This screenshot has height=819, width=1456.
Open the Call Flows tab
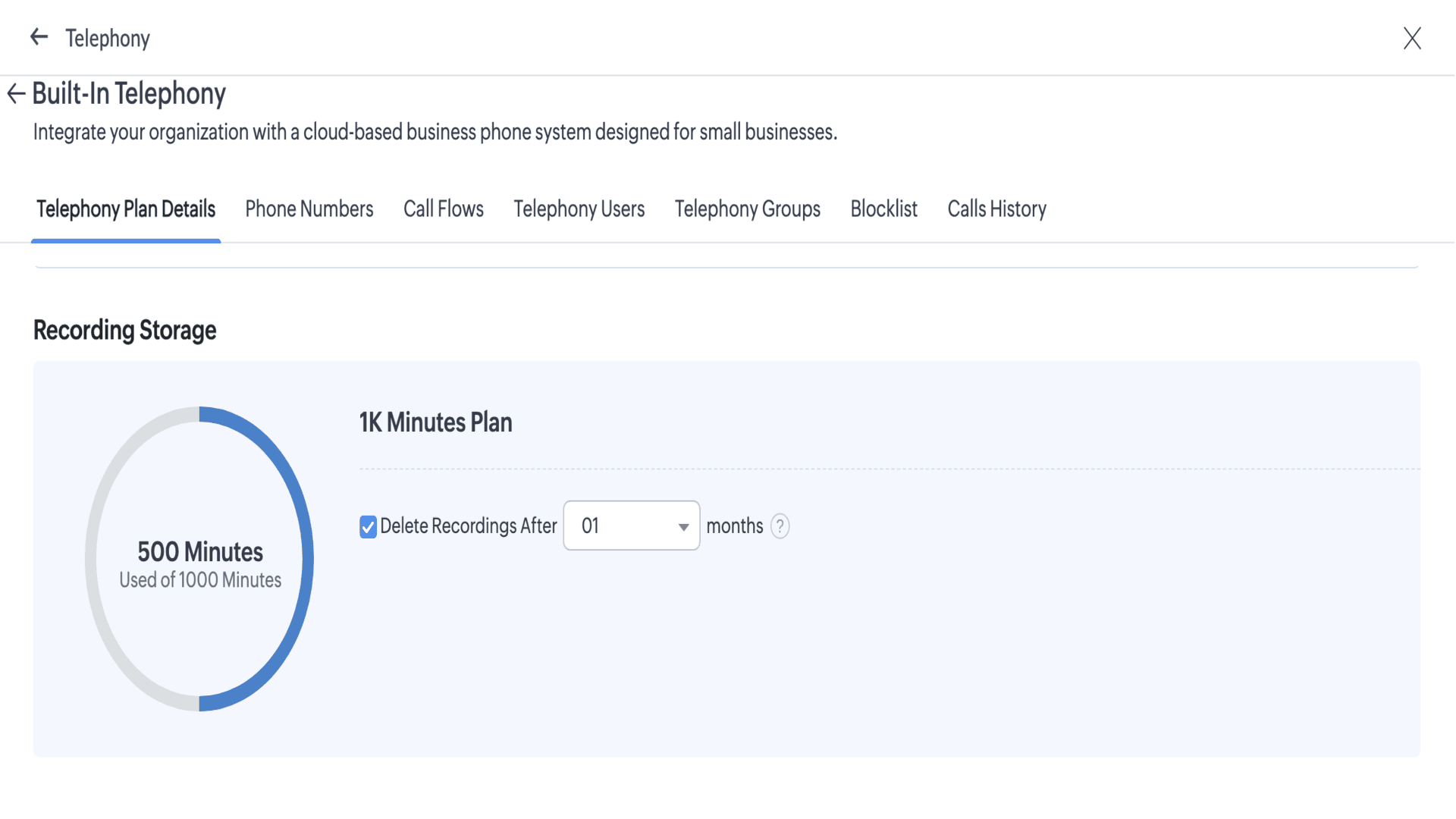click(443, 209)
